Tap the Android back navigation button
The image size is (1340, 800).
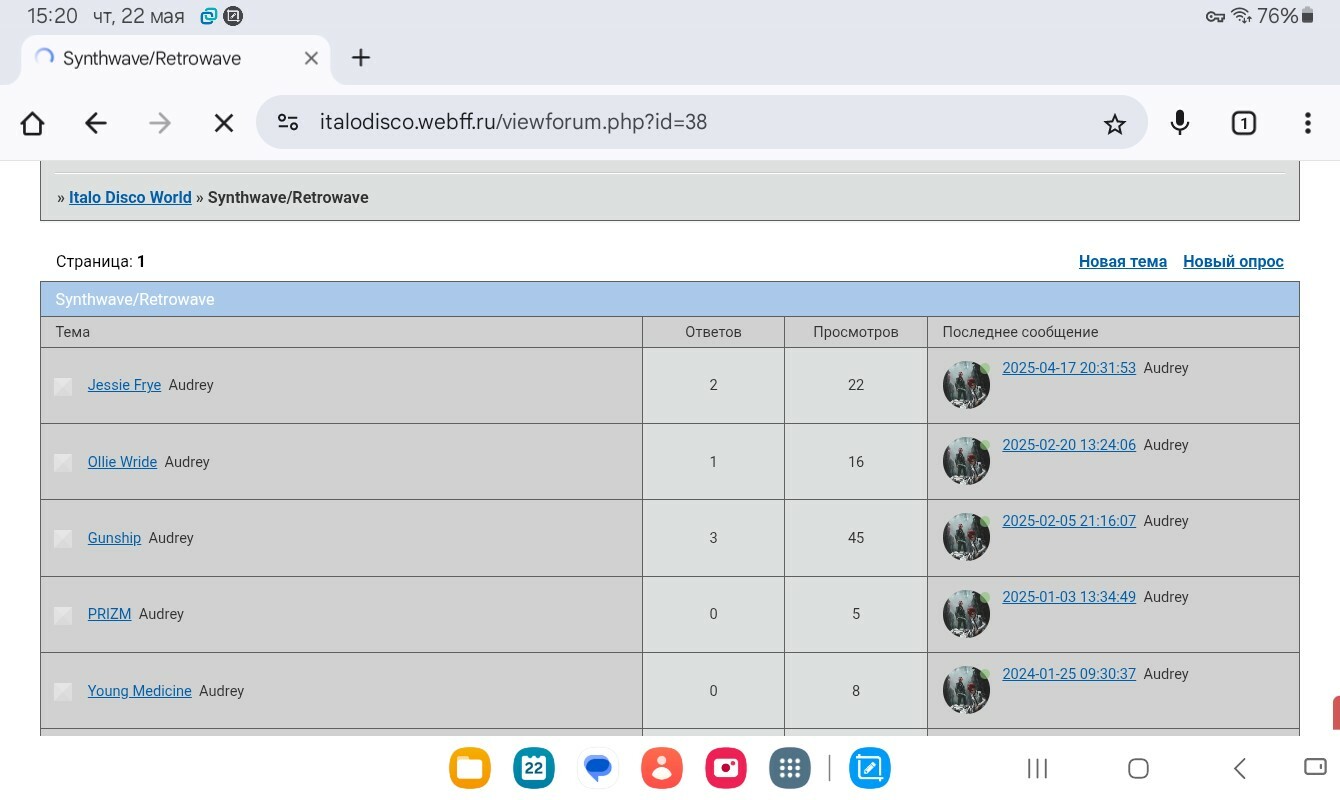[x=1239, y=768]
